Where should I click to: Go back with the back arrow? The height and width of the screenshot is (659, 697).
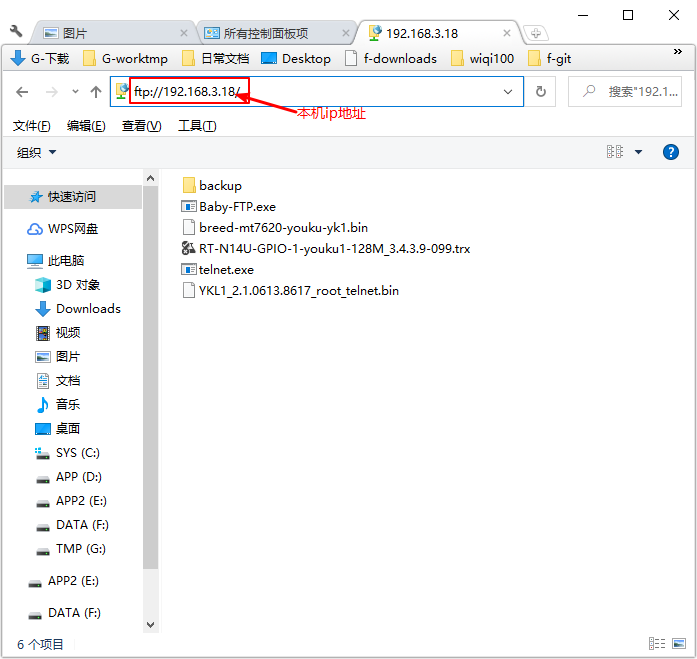click(22, 92)
